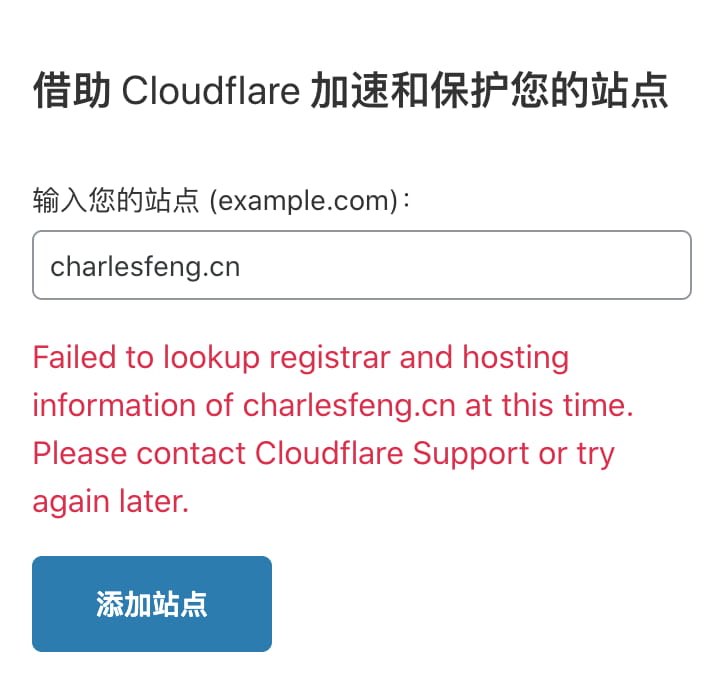Click empty area at right of input field

(463, 265)
